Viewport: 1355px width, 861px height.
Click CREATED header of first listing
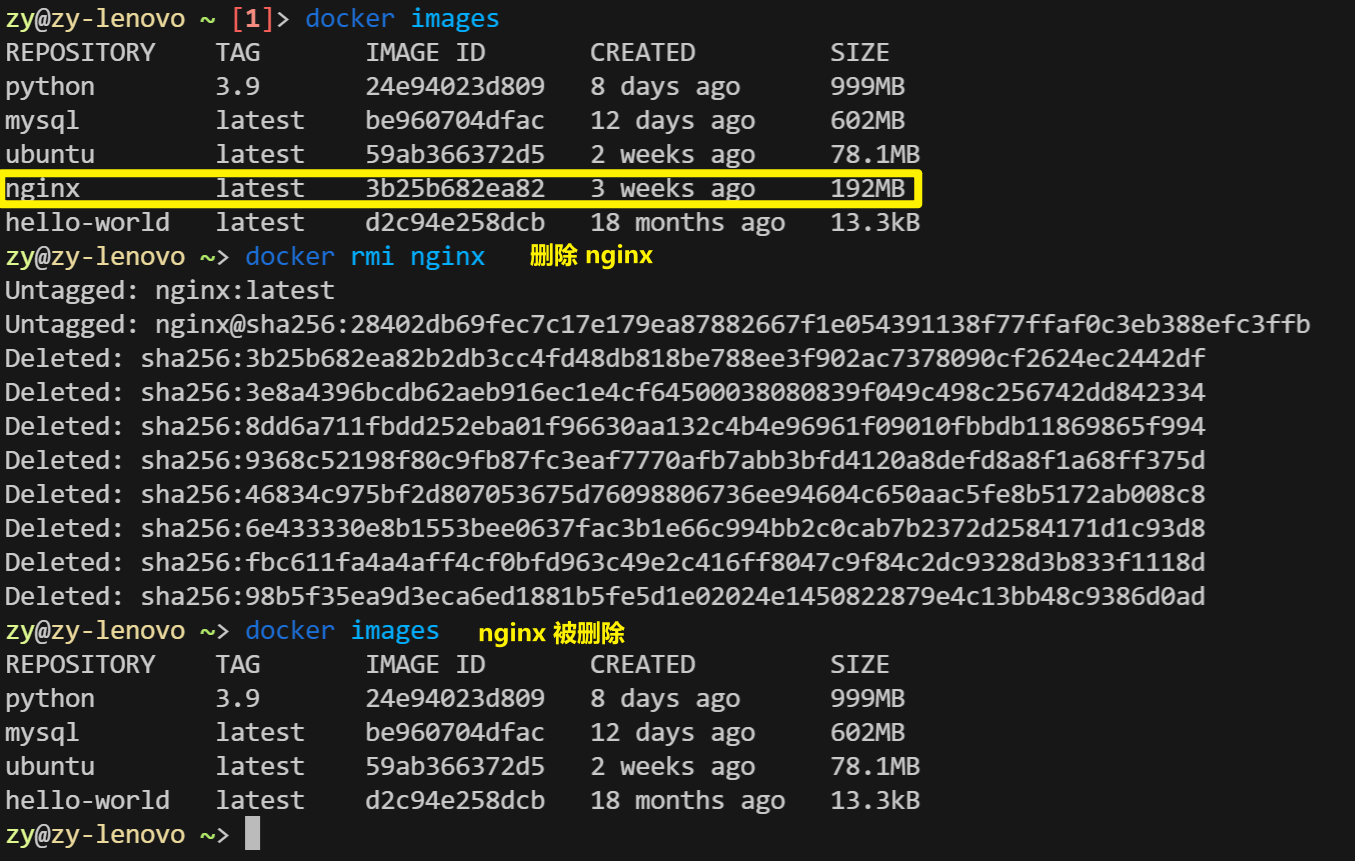pyautogui.click(x=642, y=52)
